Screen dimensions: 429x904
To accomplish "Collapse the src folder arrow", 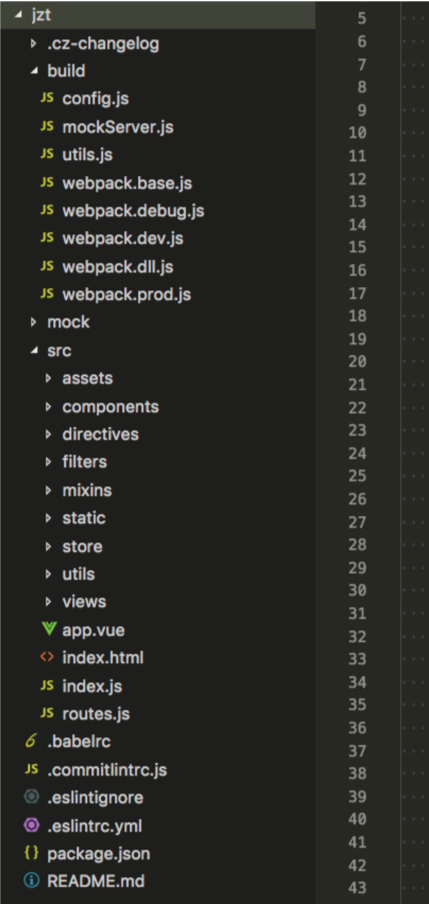I will pos(34,350).
